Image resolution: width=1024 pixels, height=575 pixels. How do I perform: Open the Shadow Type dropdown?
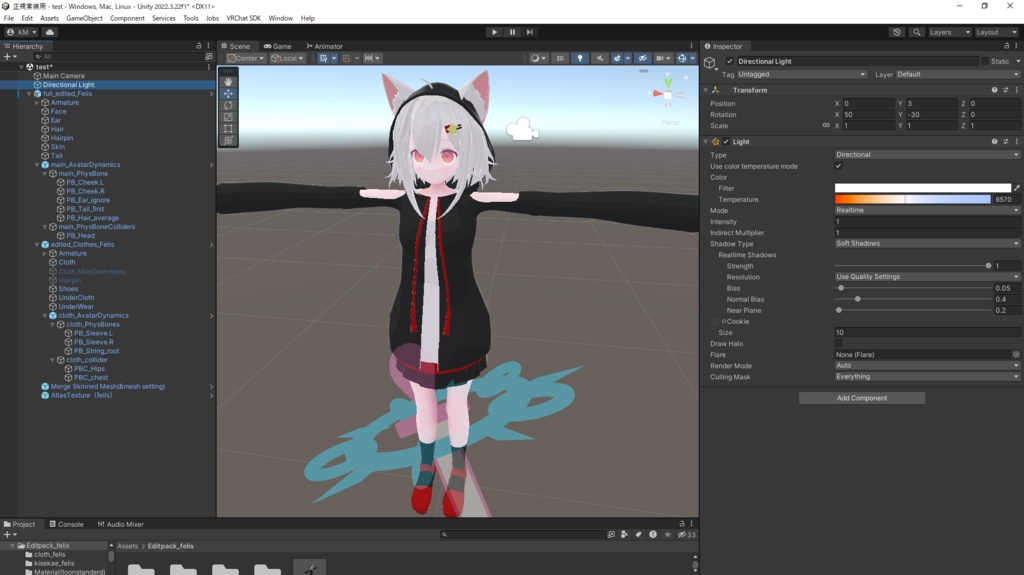click(927, 244)
